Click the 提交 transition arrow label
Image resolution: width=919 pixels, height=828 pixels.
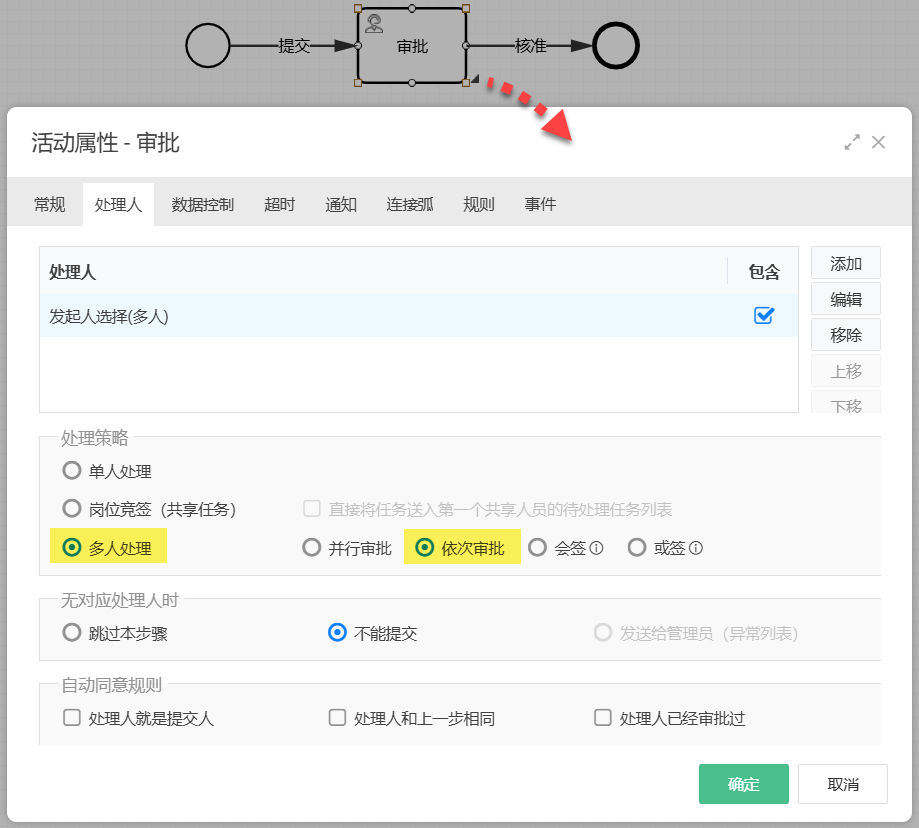click(x=293, y=44)
